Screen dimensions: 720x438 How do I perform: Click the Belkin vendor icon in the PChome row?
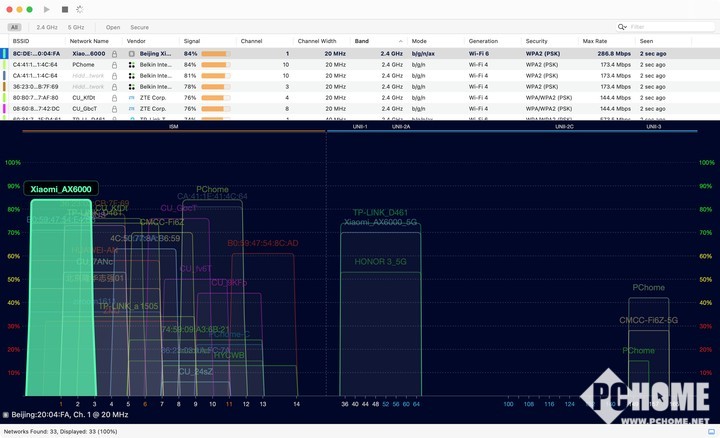[x=132, y=65]
